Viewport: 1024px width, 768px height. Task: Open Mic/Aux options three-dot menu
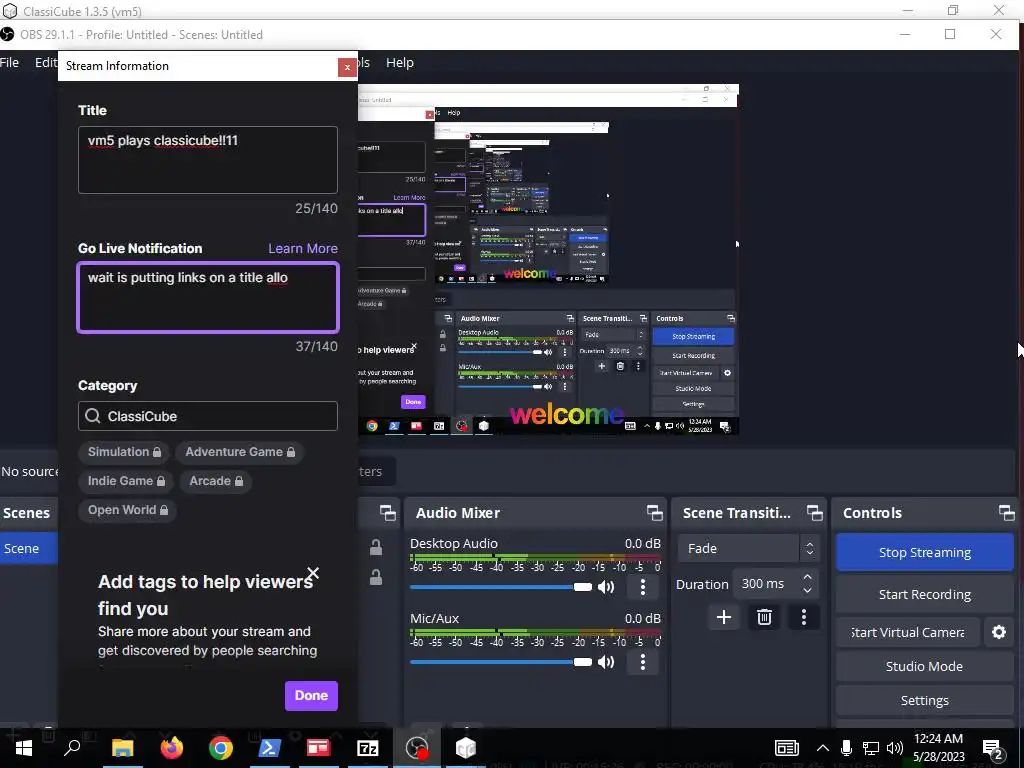coord(643,662)
